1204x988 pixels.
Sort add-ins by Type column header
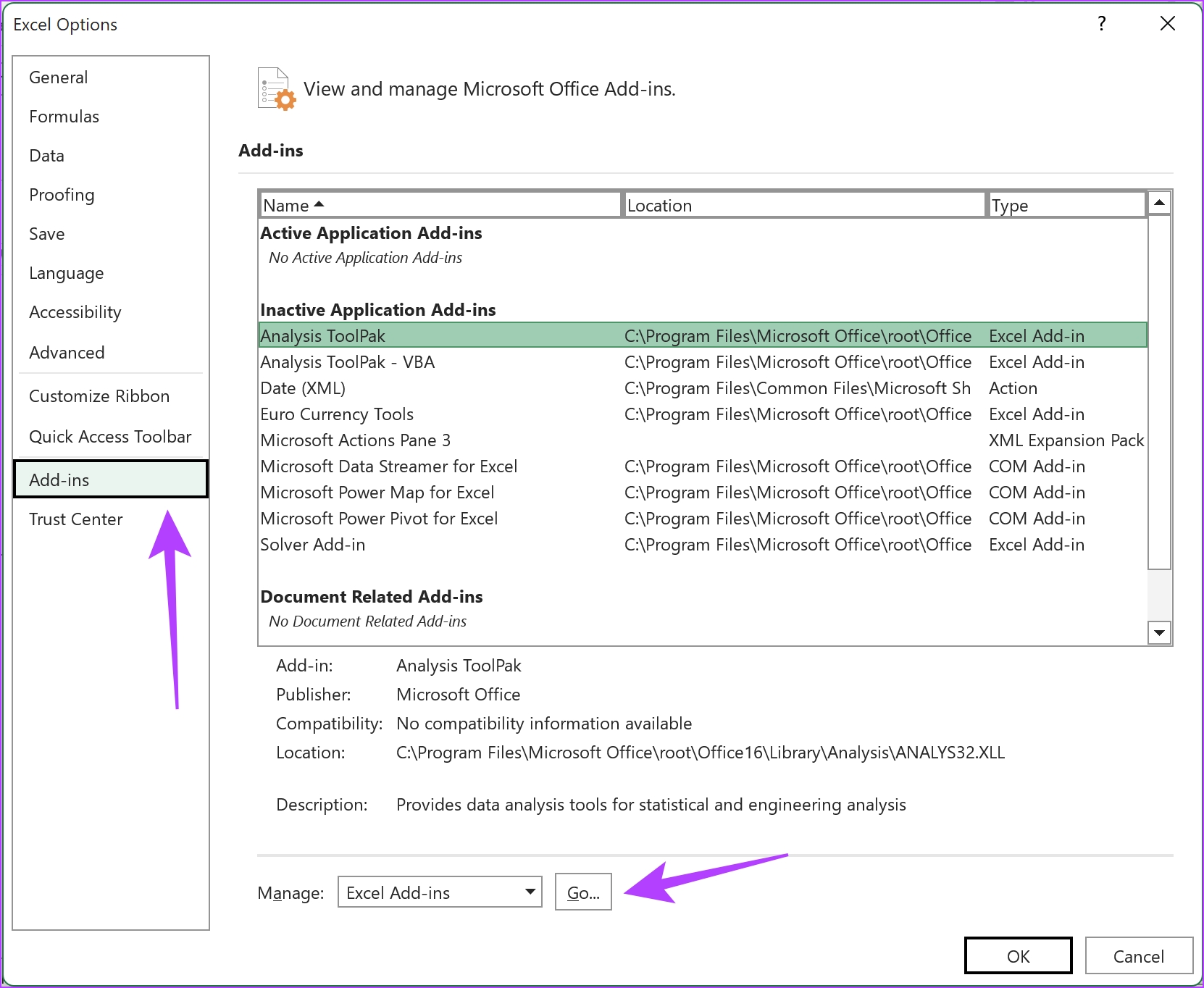1066,205
